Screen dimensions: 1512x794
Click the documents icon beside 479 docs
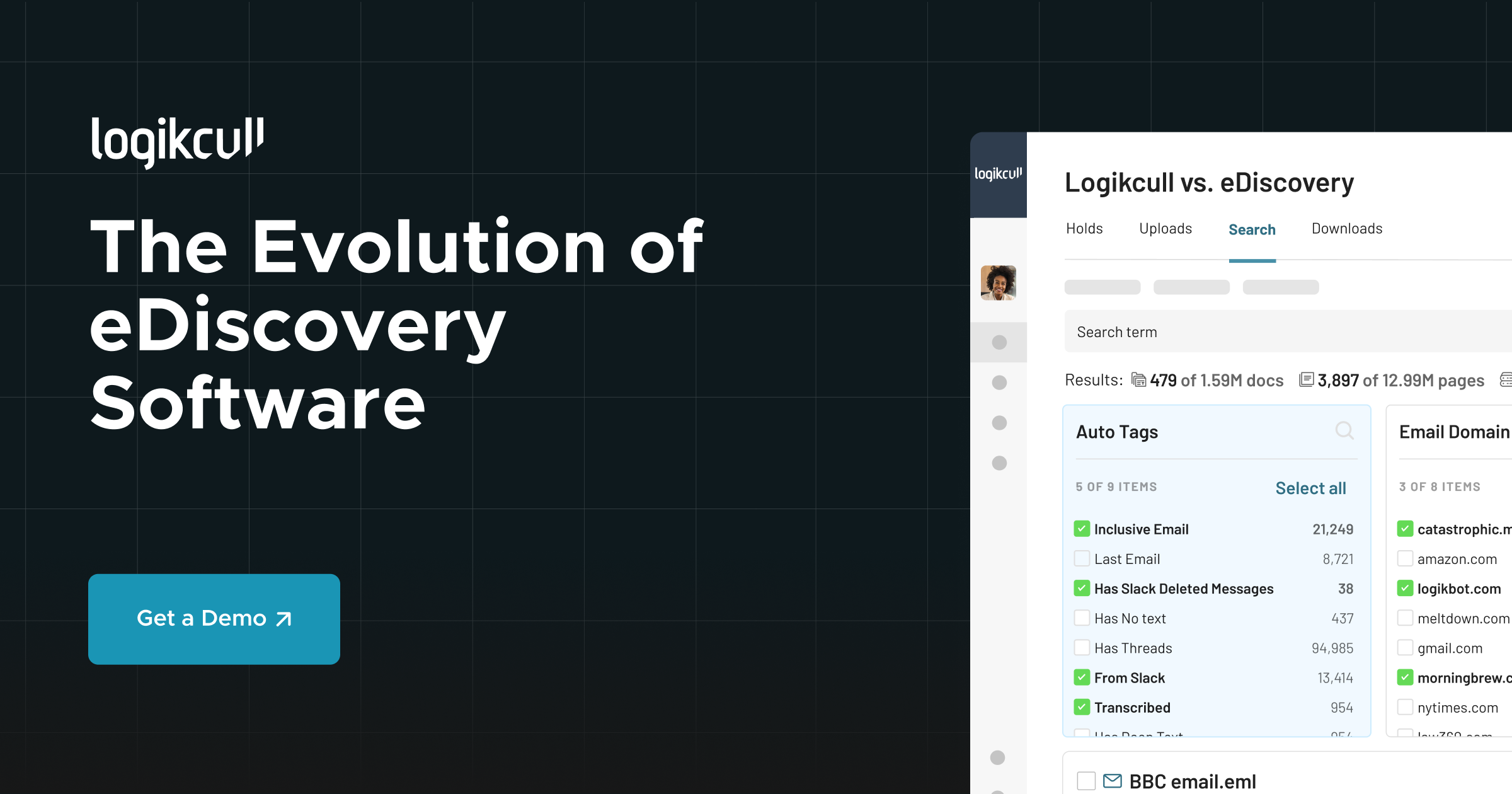click(x=1138, y=380)
